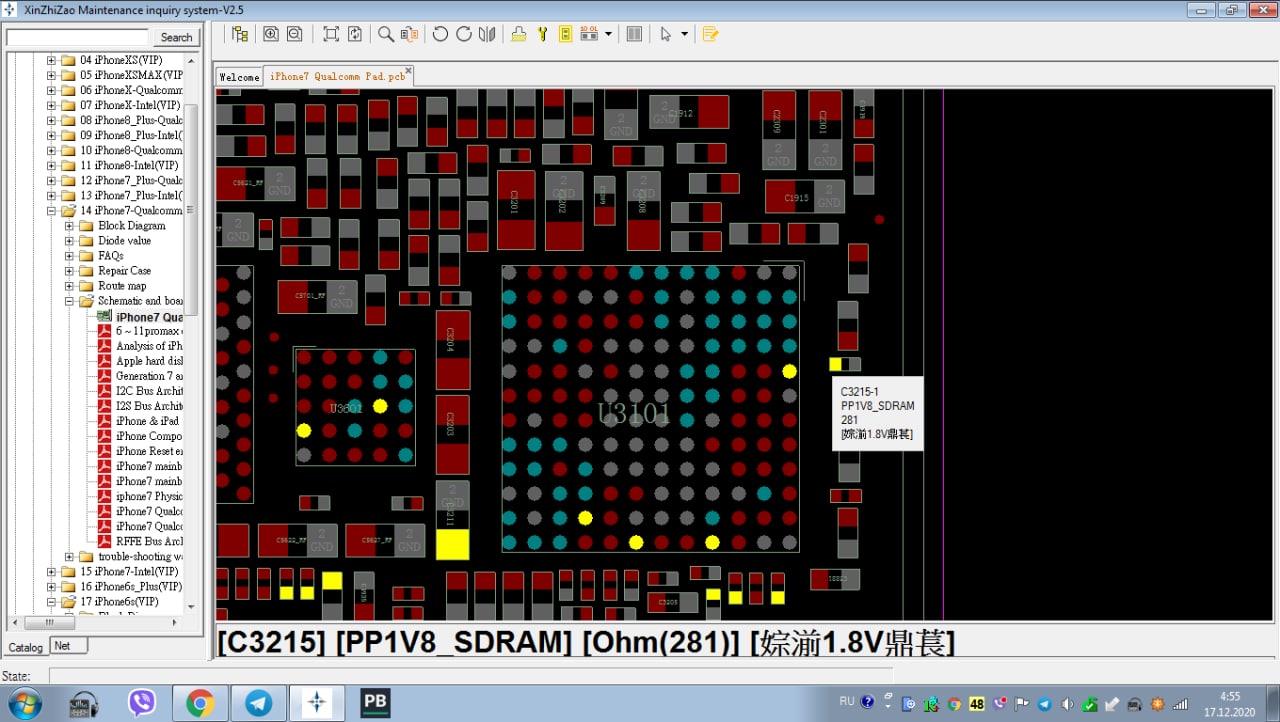Screen dimensions: 1280x722
Task: Open Viber from the taskbar
Action: (142, 703)
